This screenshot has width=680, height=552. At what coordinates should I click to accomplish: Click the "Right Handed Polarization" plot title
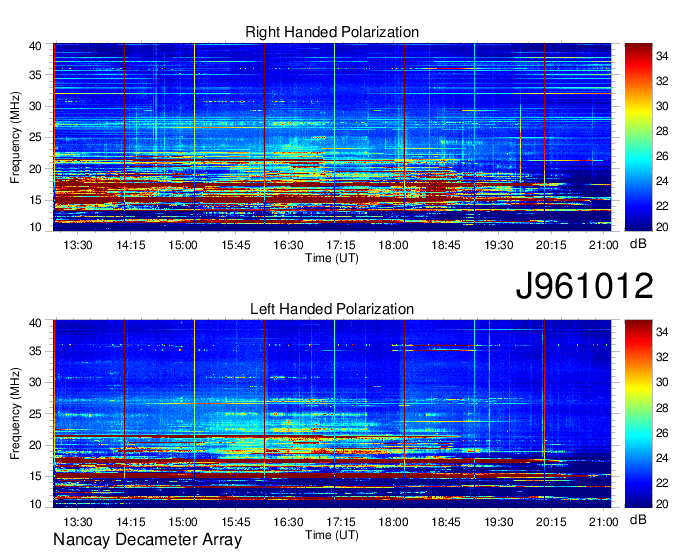pos(332,32)
